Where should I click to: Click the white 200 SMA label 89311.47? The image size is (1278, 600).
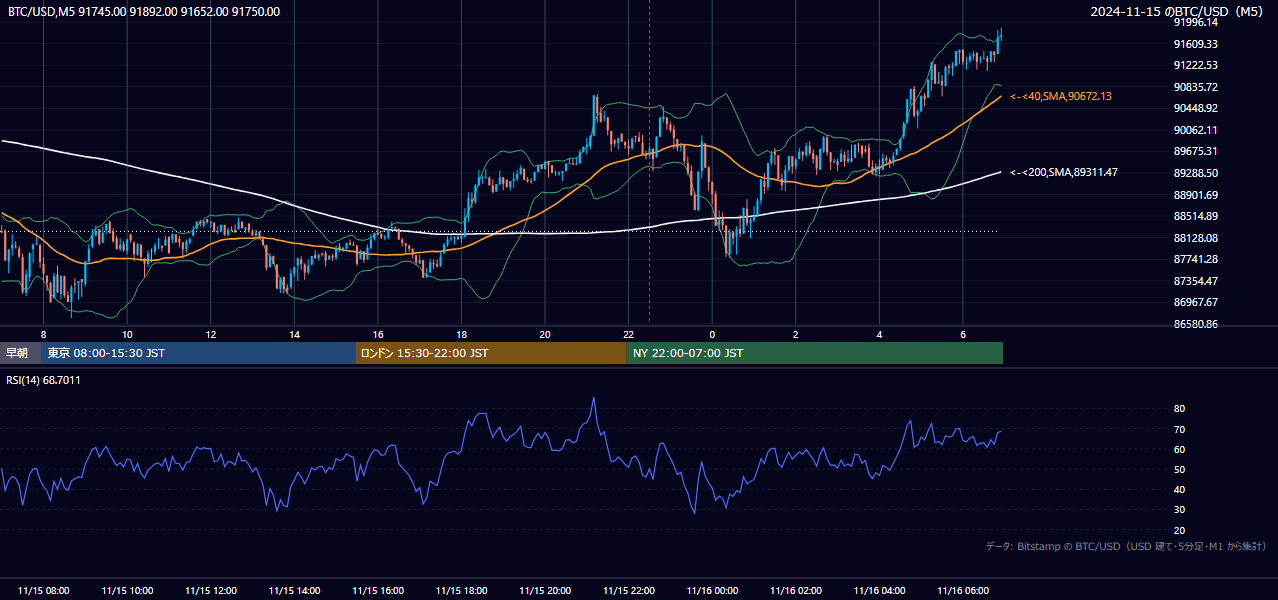[x=1064, y=172]
